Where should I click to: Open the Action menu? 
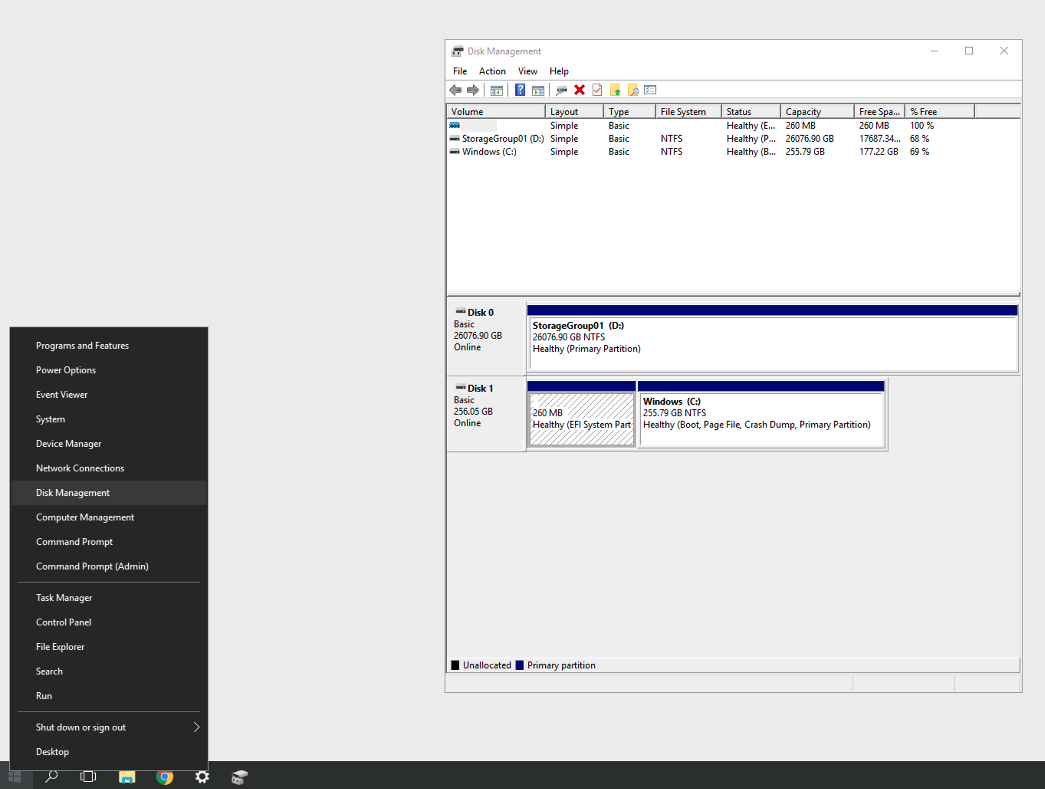[x=492, y=71]
